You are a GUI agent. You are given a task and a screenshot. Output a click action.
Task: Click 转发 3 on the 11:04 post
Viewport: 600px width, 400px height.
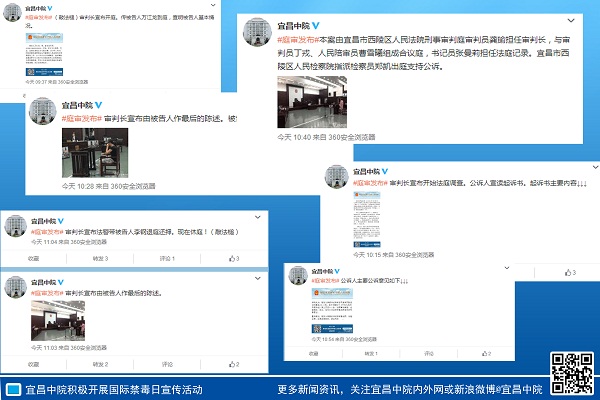click(99, 258)
